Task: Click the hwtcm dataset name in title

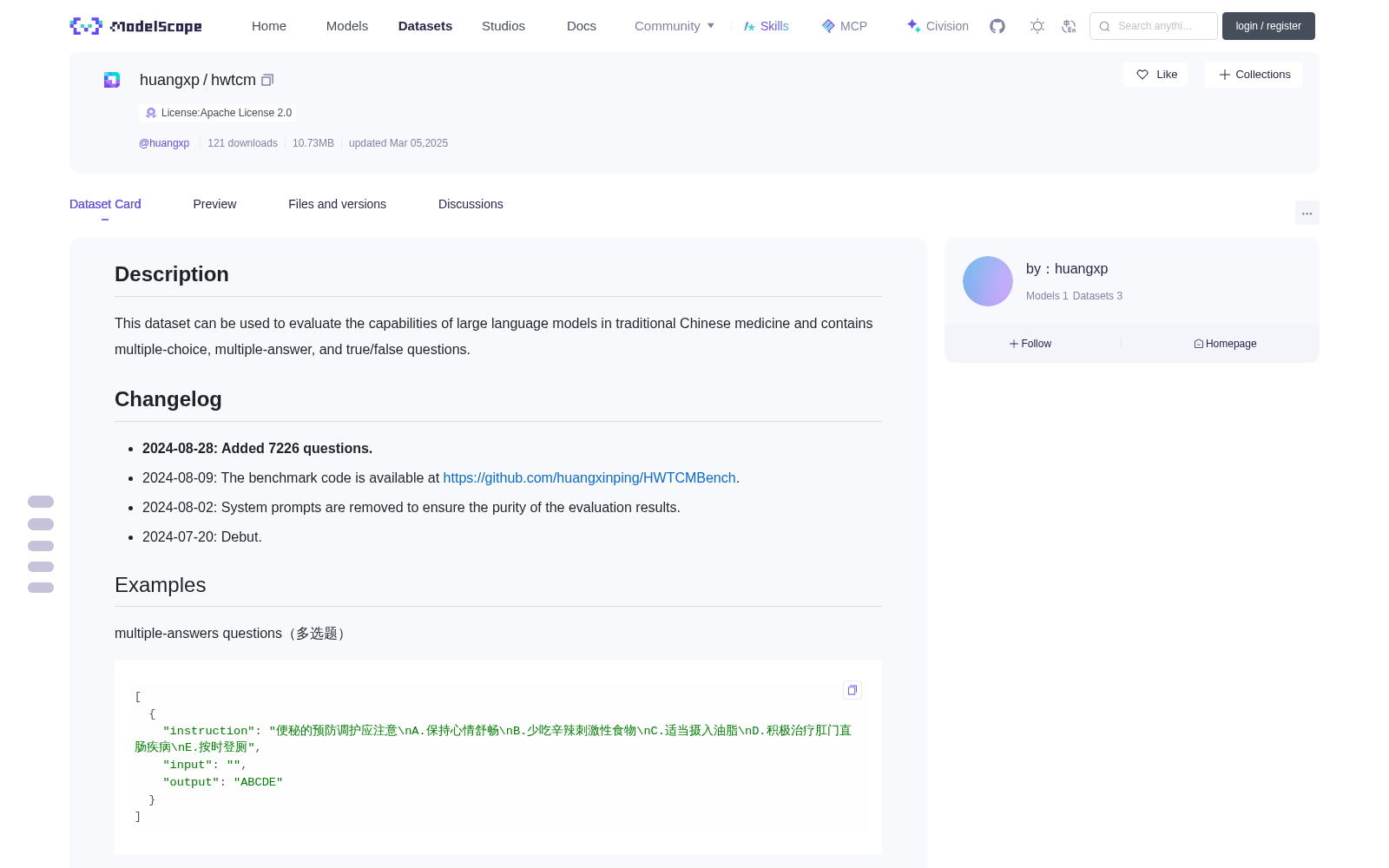Action: [x=234, y=80]
